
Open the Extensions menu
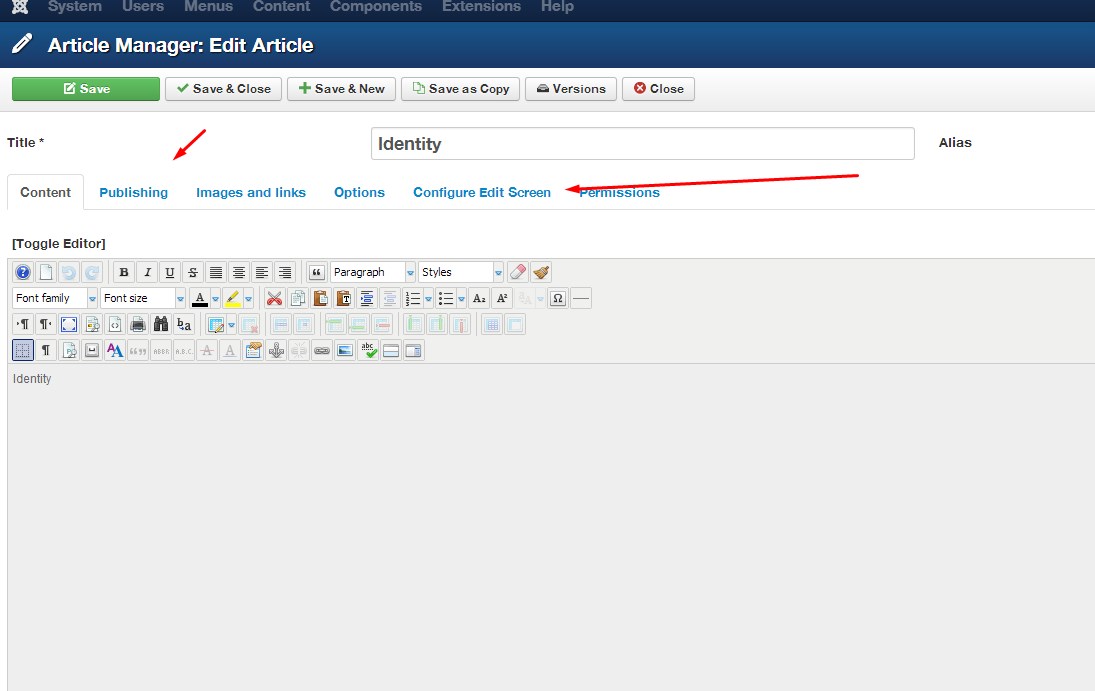pos(481,7)
